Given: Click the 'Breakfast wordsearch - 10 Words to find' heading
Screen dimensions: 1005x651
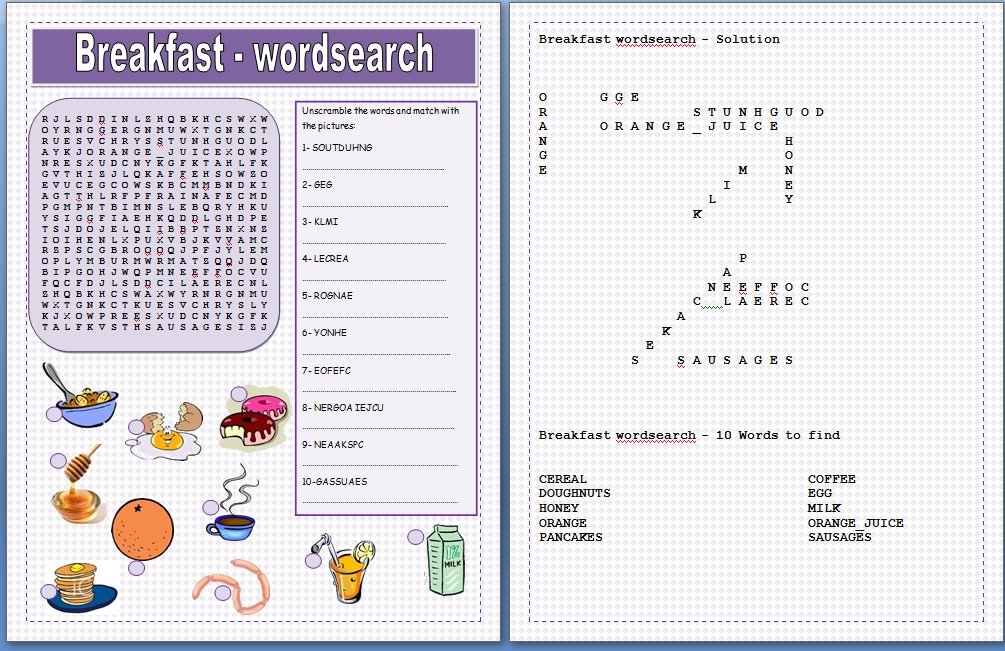Looking at the screenshot, I should tap(689, 435).
